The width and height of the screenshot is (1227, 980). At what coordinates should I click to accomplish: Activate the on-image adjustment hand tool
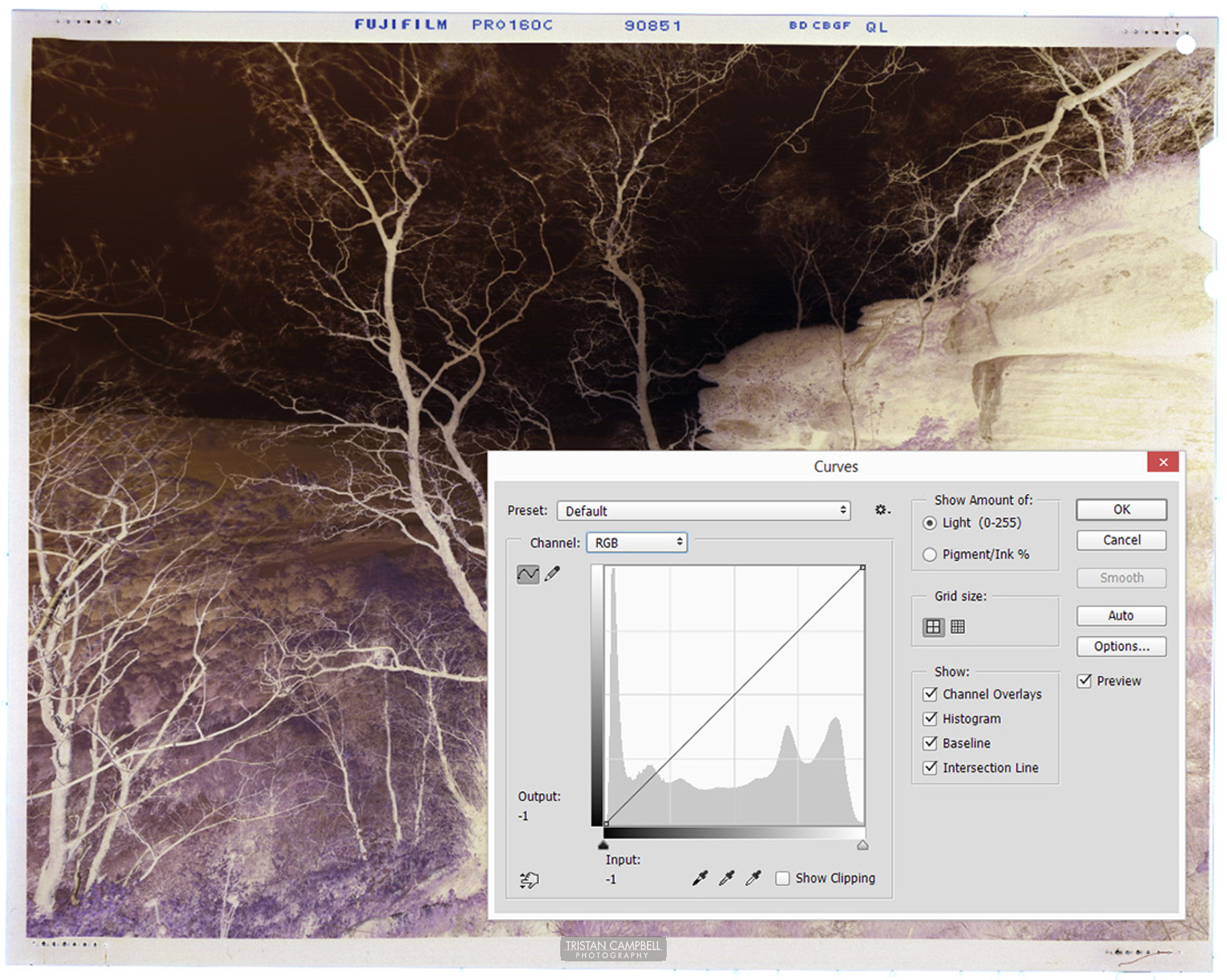(x=529, y=880)
